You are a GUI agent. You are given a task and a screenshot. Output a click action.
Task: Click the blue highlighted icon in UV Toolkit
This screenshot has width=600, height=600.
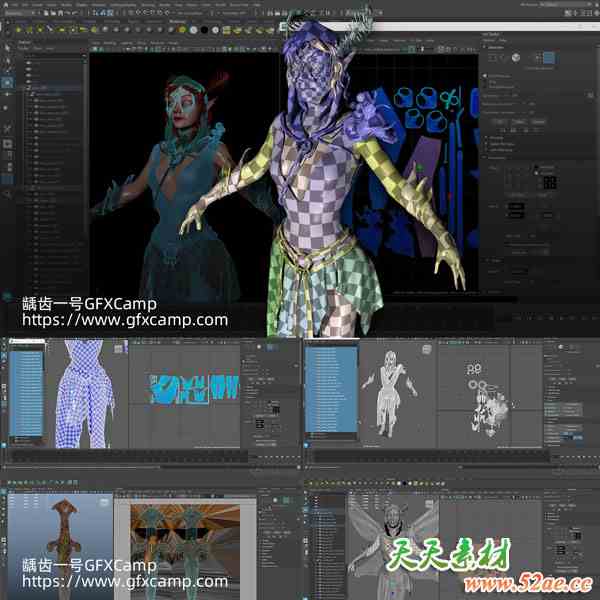coord(549,58)
